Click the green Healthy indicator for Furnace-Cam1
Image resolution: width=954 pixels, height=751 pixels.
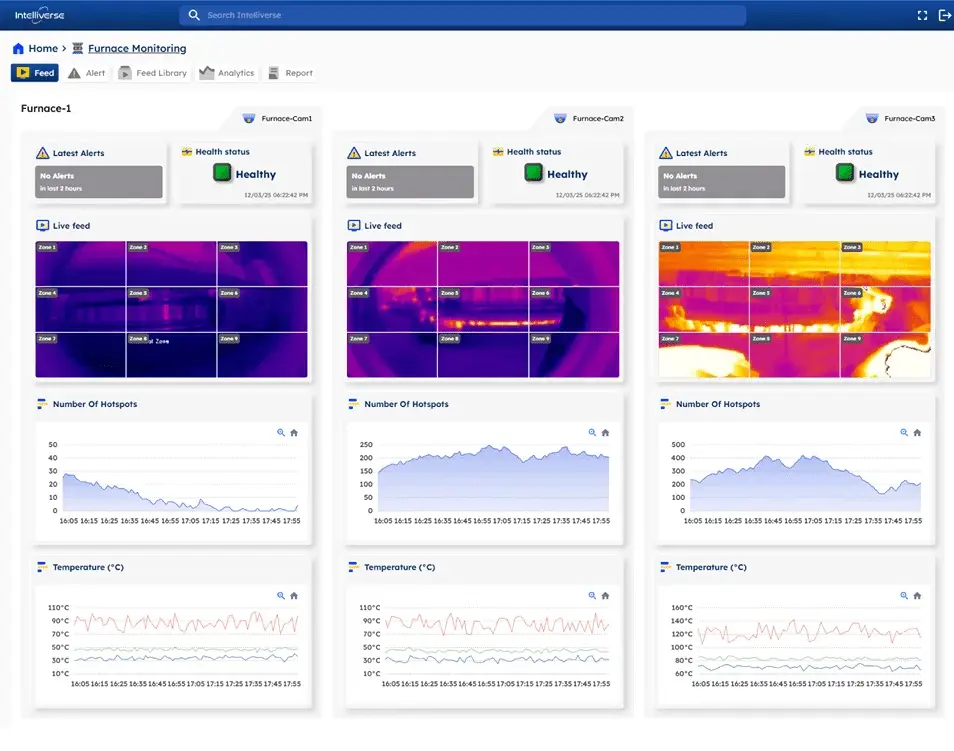click(221, 173)
